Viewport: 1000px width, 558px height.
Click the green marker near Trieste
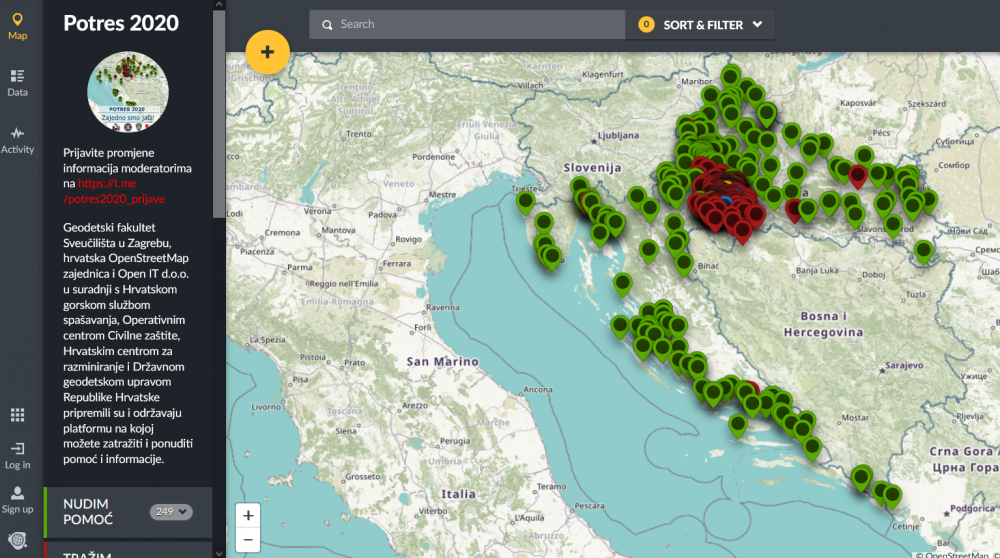pos(525,202)
